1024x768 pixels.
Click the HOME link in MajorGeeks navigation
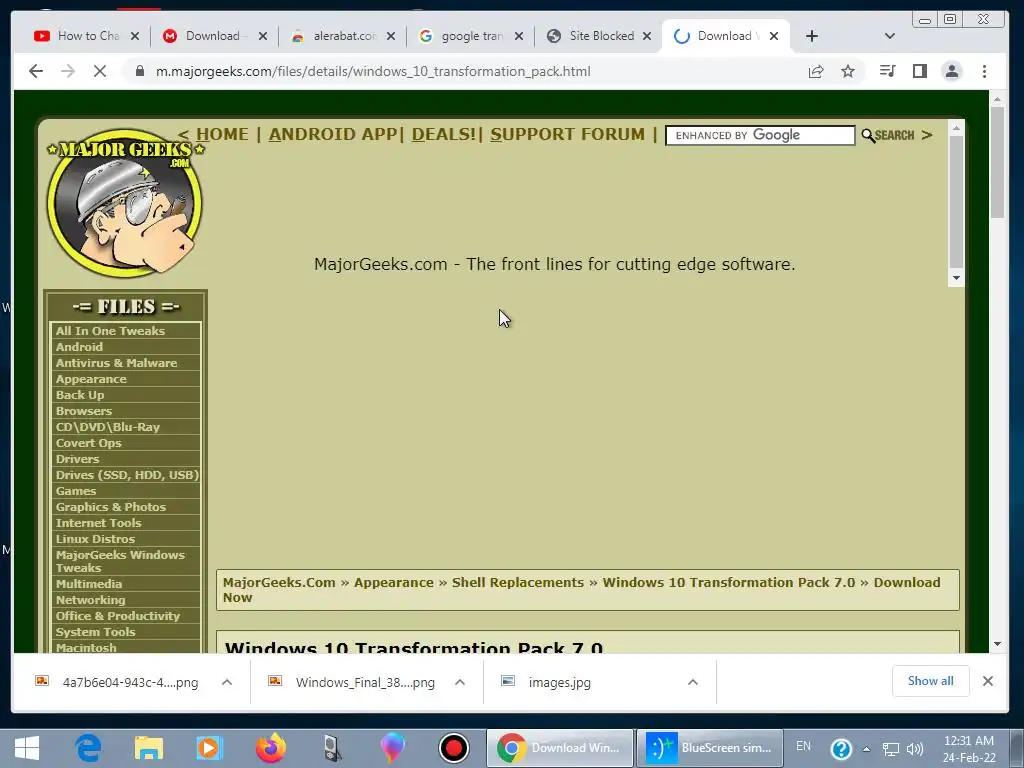tap(222, 134)
